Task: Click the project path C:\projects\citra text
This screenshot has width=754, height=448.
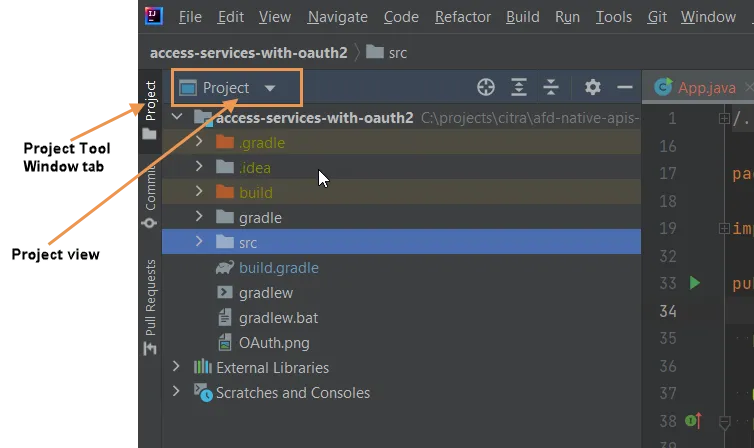Action: tap(530, 118)
